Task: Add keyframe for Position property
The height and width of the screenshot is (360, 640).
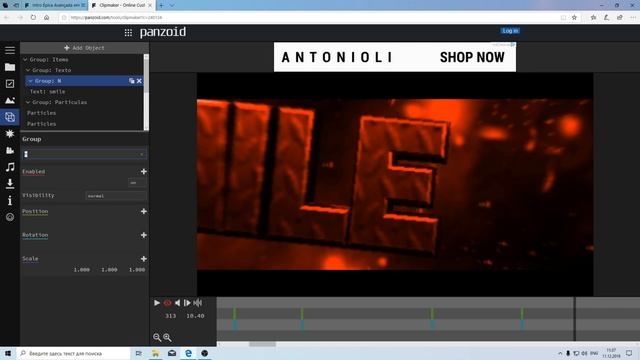Action: point(144,211)
